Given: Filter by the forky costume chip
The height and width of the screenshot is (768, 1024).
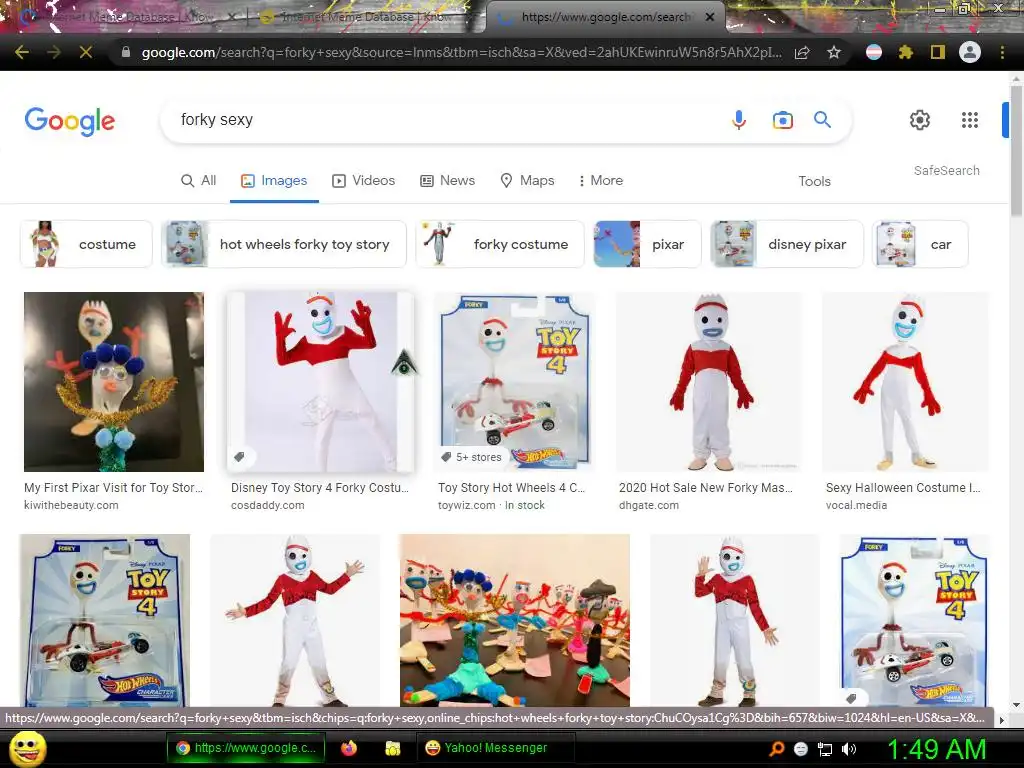Looking at the screenshot, I should [x=500, y=244].
